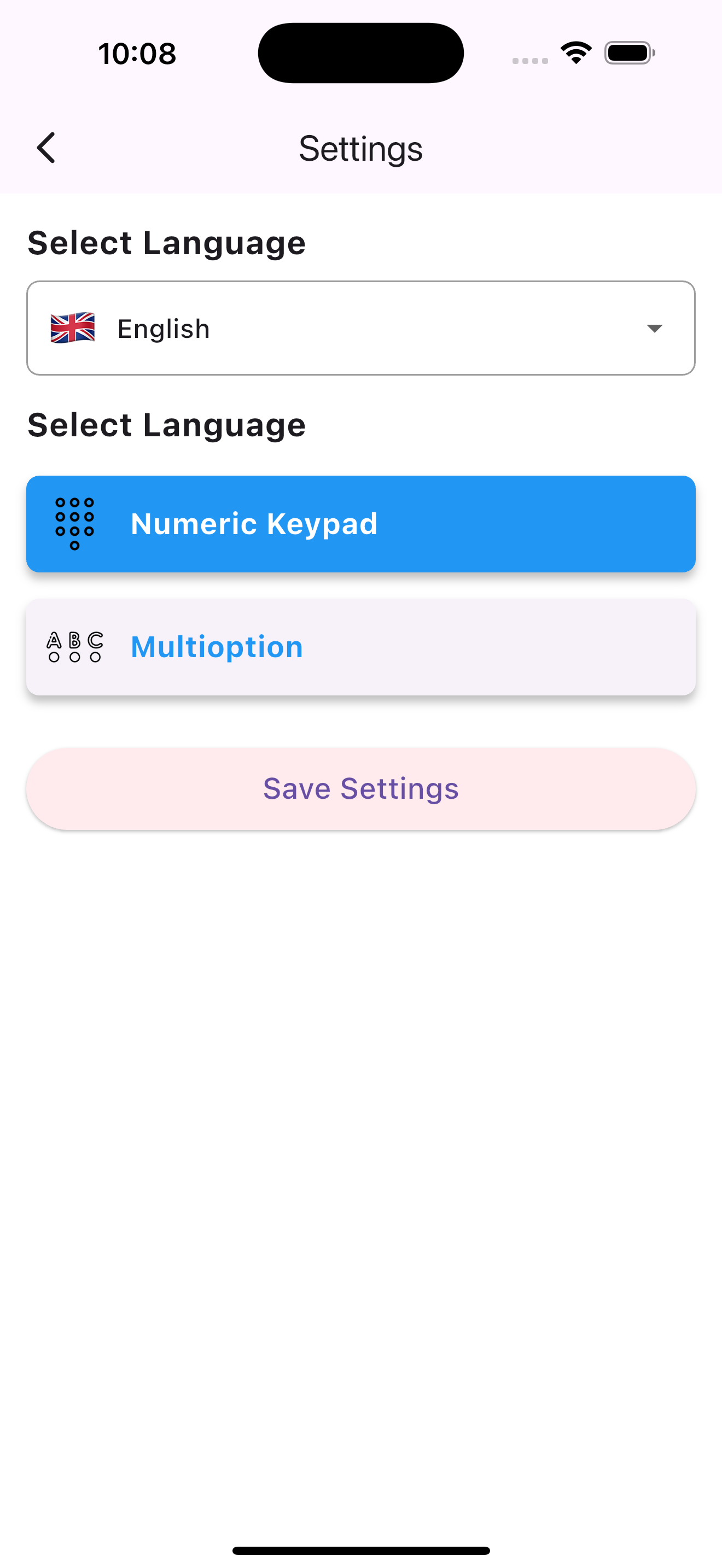722x1568 pixels.
Task: Tap the Wi-Fi status icon
Action: (x=576, y=53)
